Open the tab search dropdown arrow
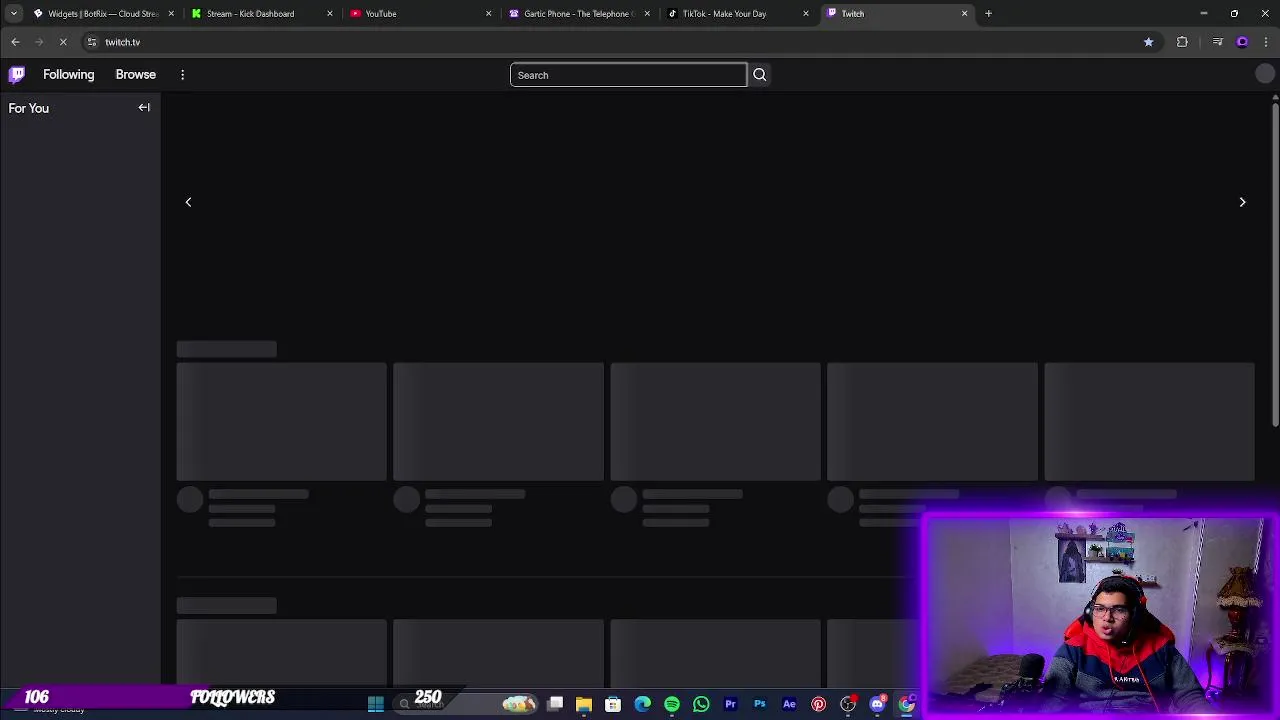Viewport: 1280px width, 720px height. [x=13, y=14]
